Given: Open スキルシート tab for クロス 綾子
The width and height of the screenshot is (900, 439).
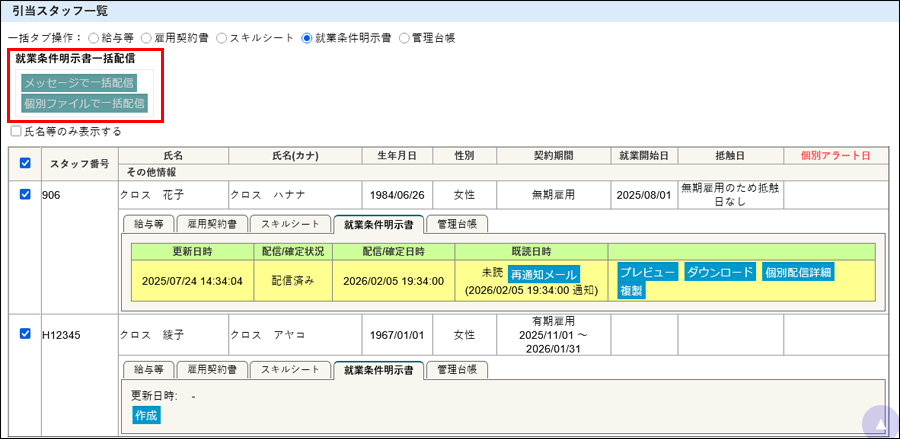Looking at the screenshot, I should pos(291,370).
